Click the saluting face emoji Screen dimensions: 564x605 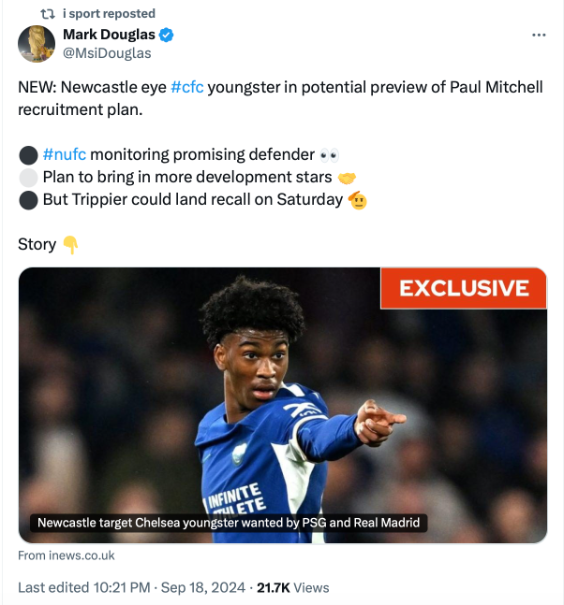(357, 200)
